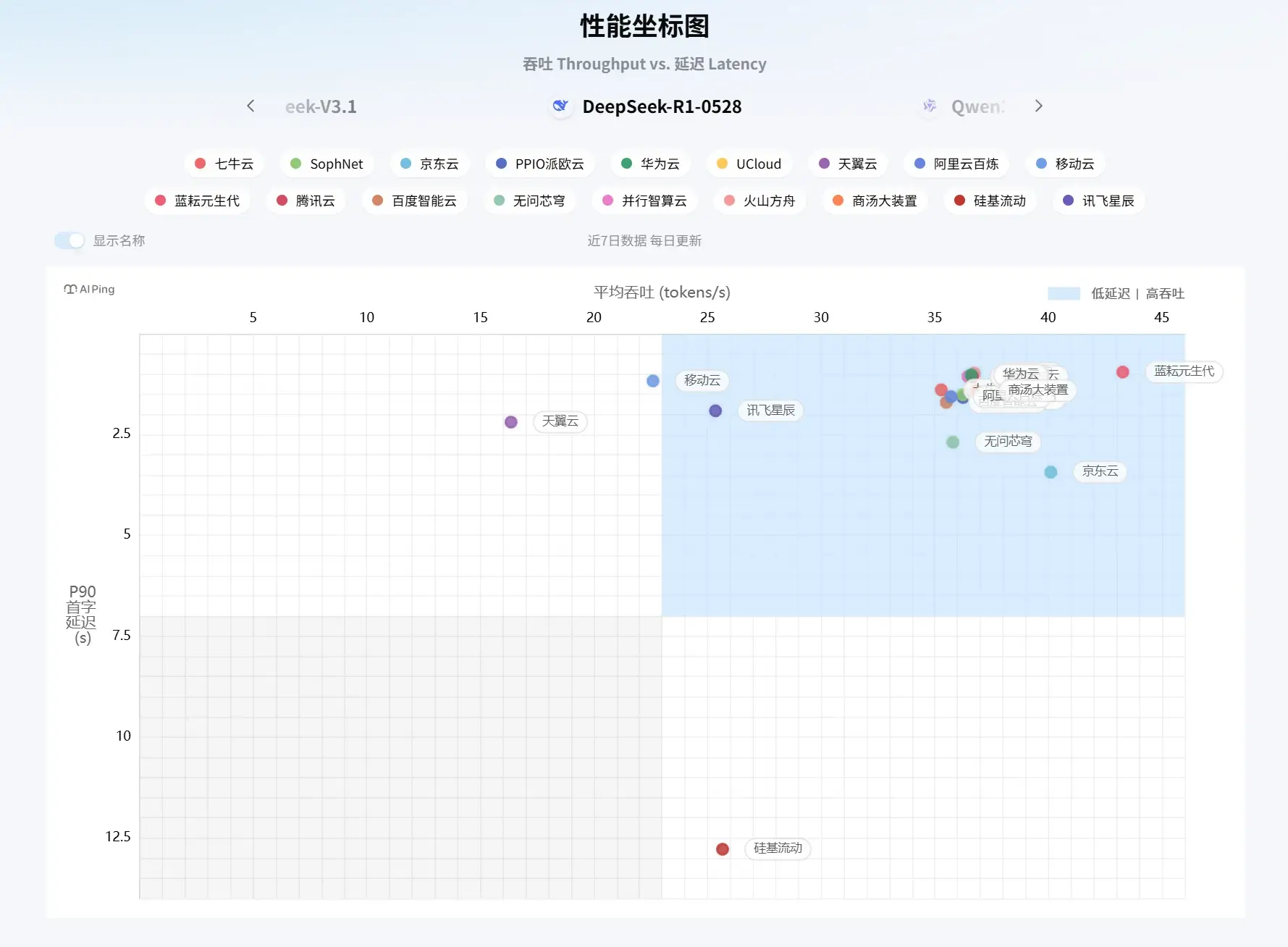The image size is (1288, 947).
Task: Click the 硅基流动 data point on chart
Action: [722, 849]
